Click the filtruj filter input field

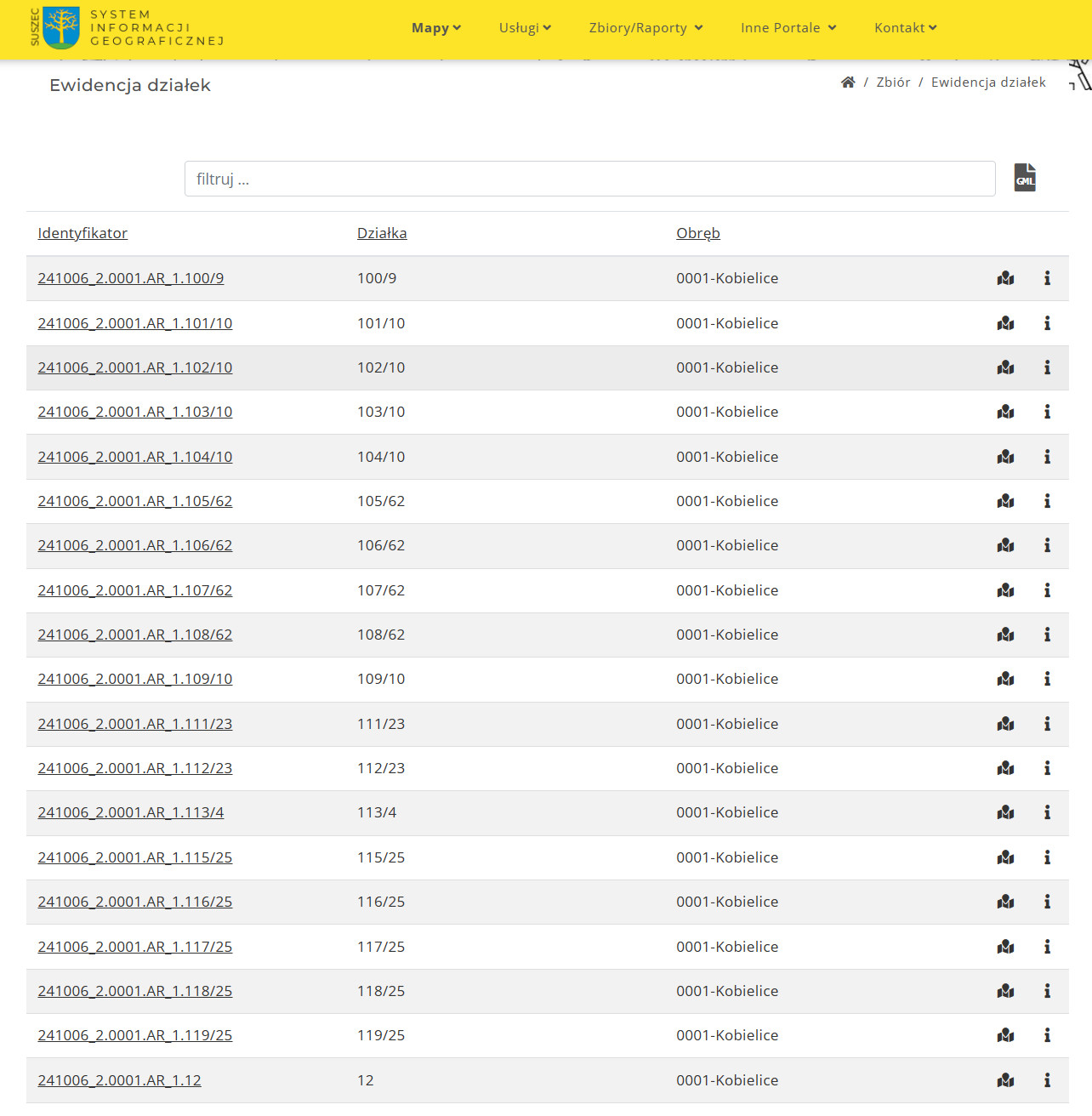tap(589, 179)
